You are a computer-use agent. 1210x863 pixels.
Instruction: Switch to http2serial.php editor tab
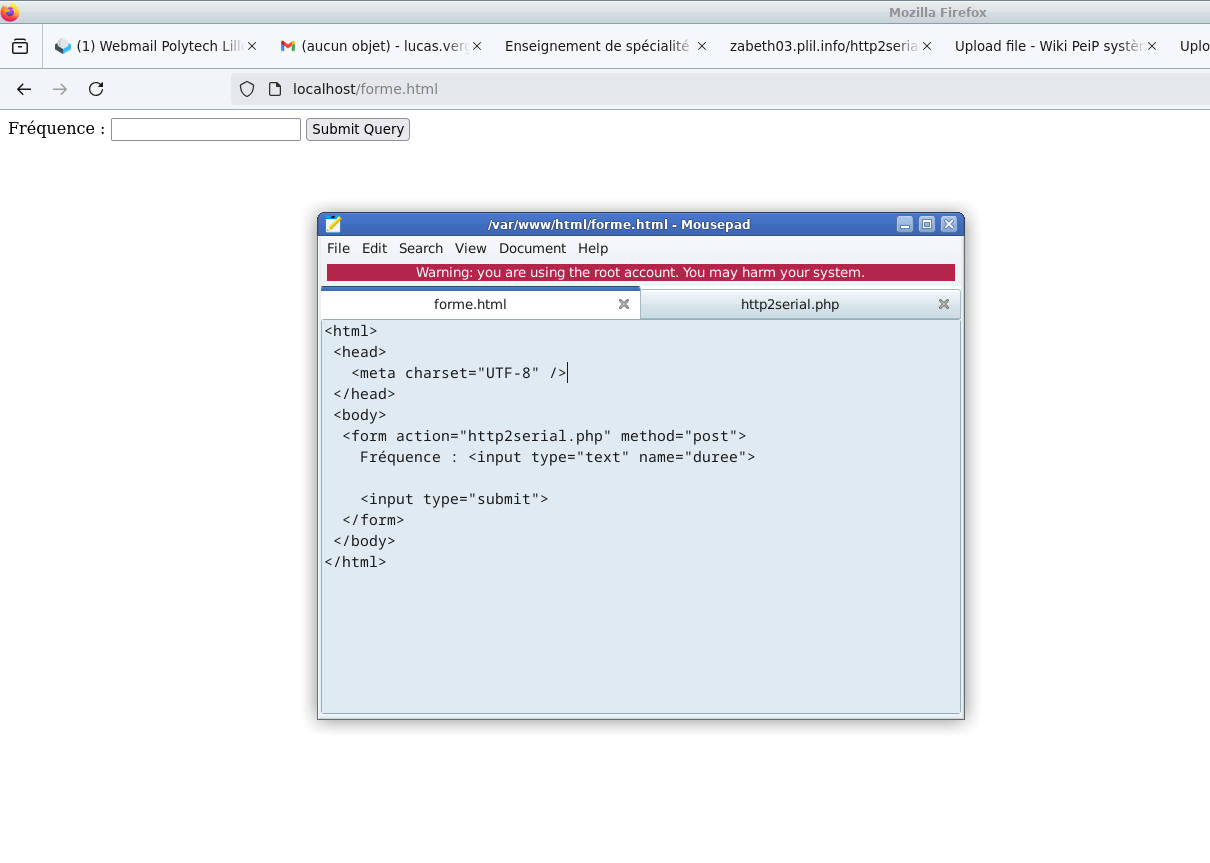tap(789, 304)
